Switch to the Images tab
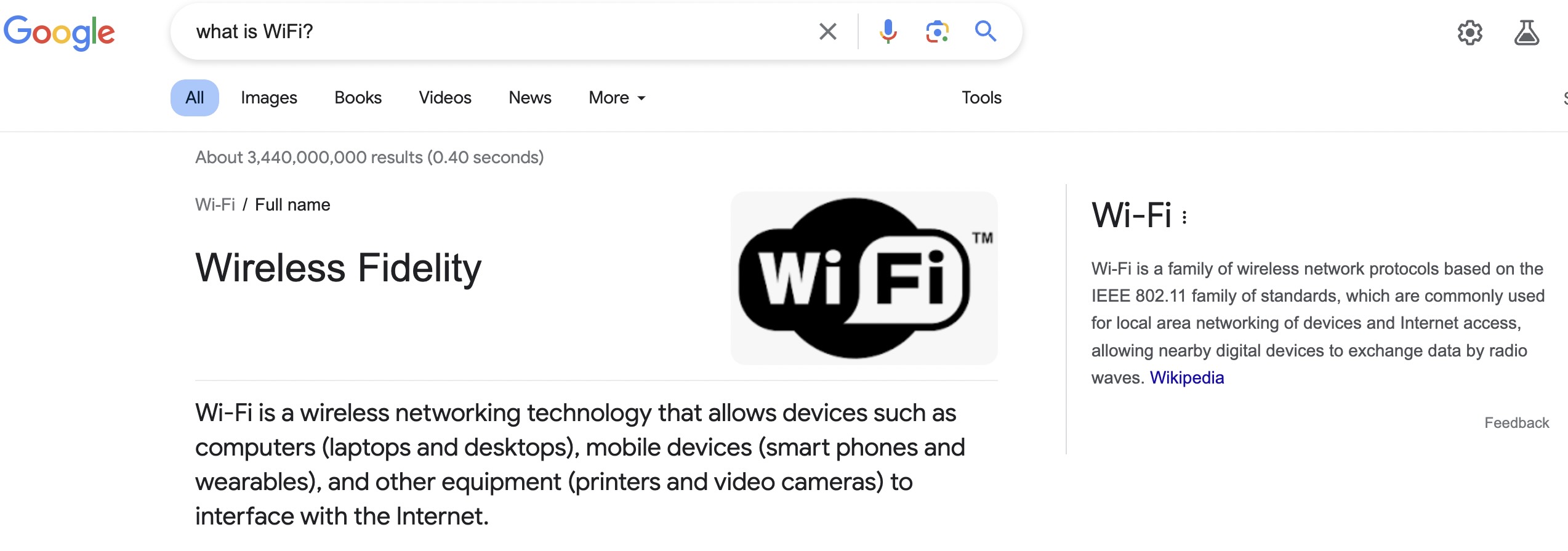 click(x=268, y=98)
